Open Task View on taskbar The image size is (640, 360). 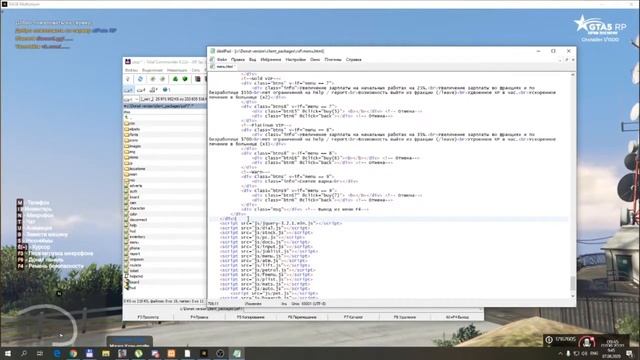pos(40,353)
